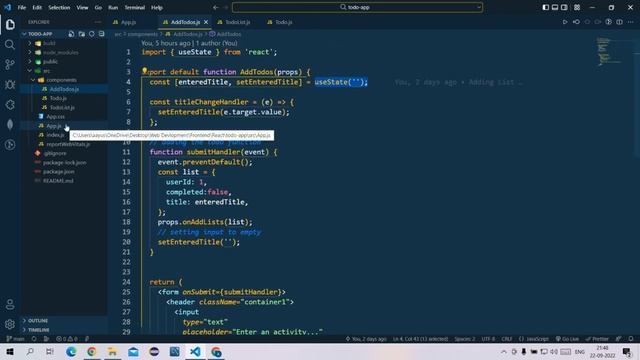Viewport: 640px width, 360px height.
Task: Open the Help menu
Action: [x=157, y=7]
